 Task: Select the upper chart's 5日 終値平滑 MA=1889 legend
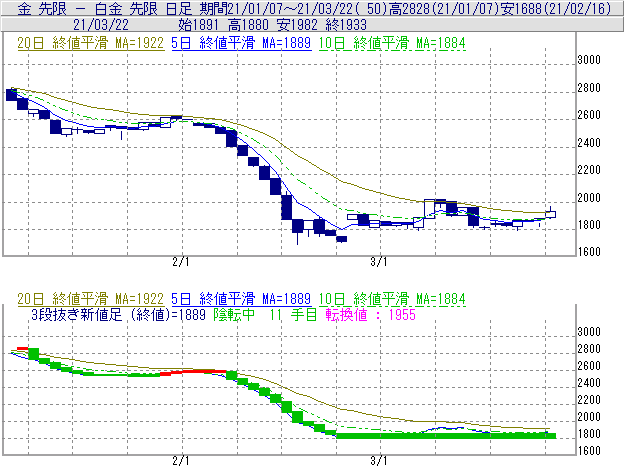241,43
